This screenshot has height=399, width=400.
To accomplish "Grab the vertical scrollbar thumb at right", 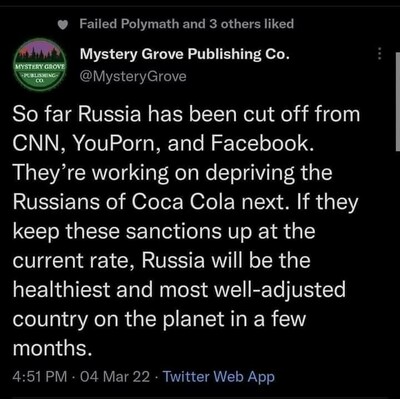I will click(398, 102).
